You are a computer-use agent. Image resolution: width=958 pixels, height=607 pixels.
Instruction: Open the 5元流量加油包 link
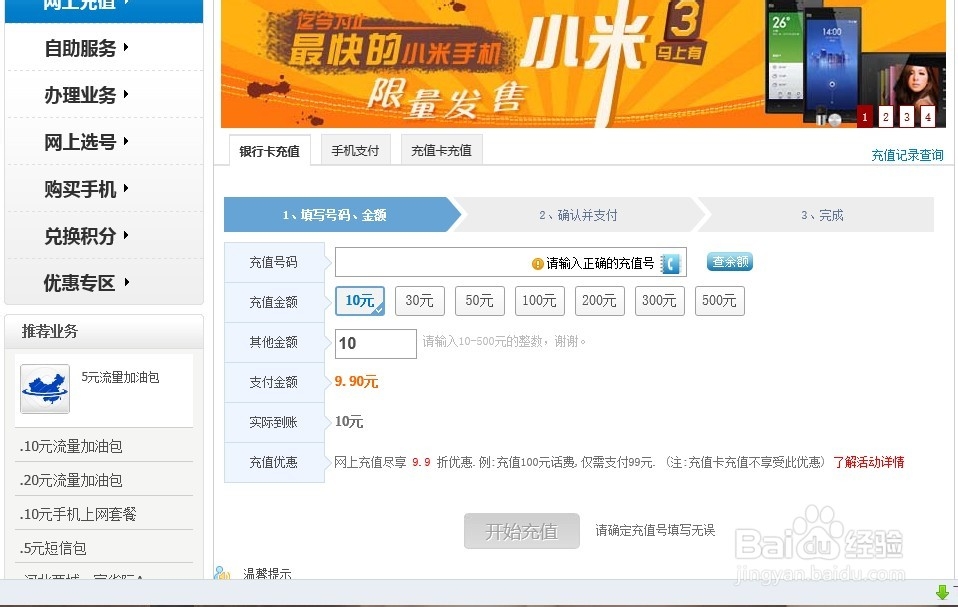[x=120, y=377]
